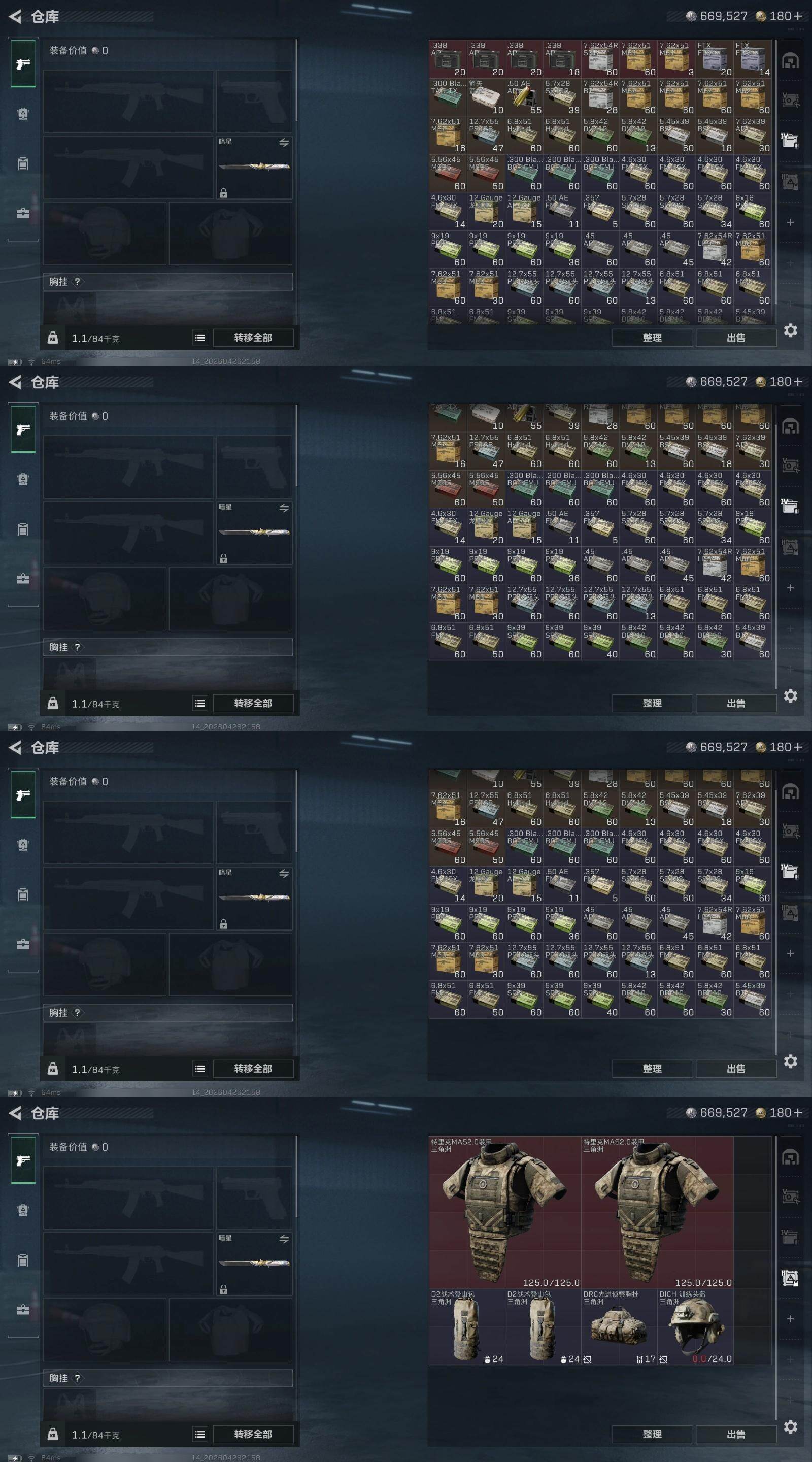Click the scrollbar beside the armor inventory grid
The image size is (812, 1462).
775,1275
